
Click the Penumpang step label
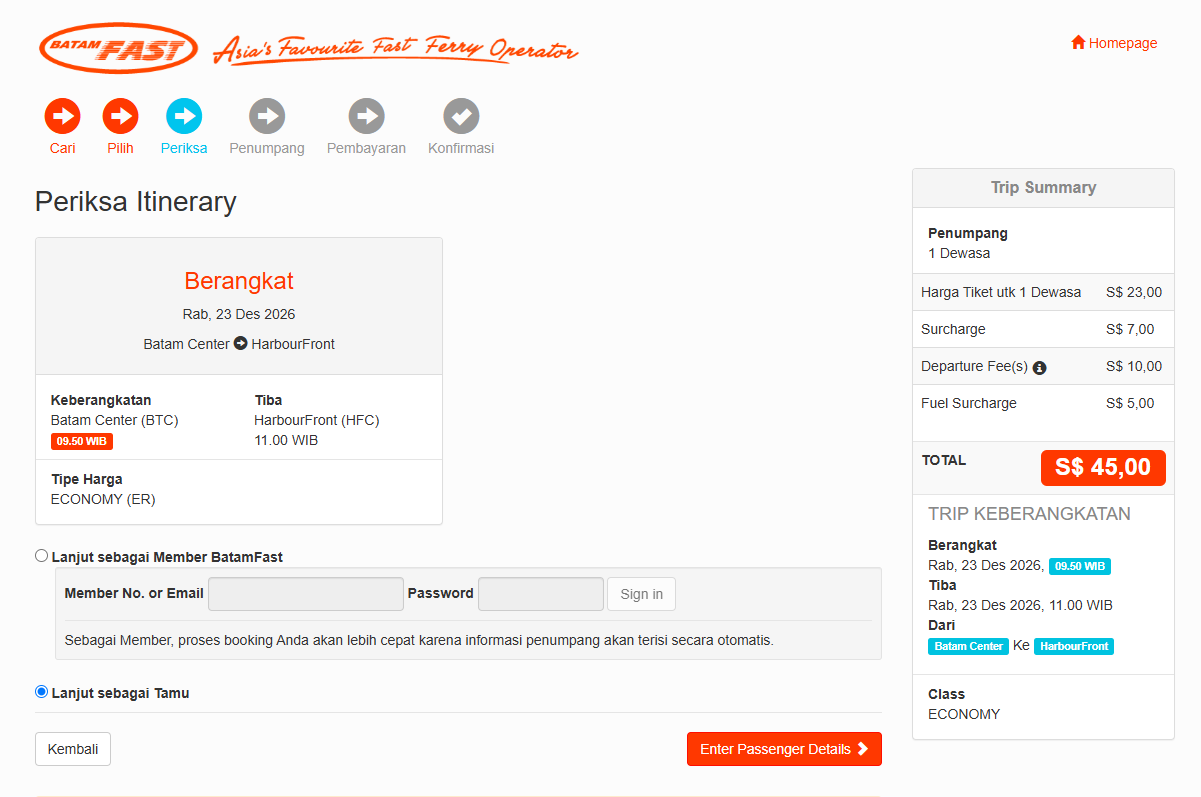[x=267, y=148]
